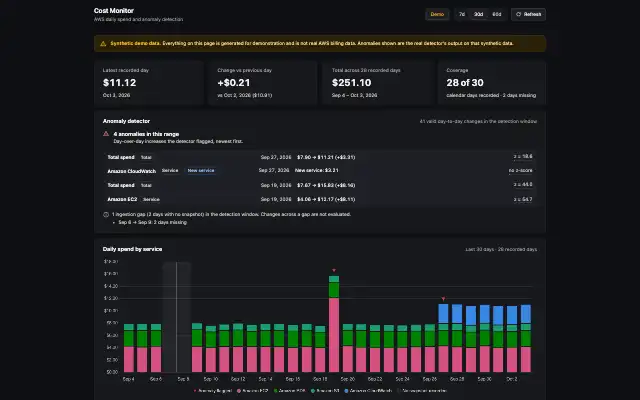The height and width of the screenshot is (400, 640).
Task: Select the Amazon EC2 anomaly row name
Action: [122, 199]
